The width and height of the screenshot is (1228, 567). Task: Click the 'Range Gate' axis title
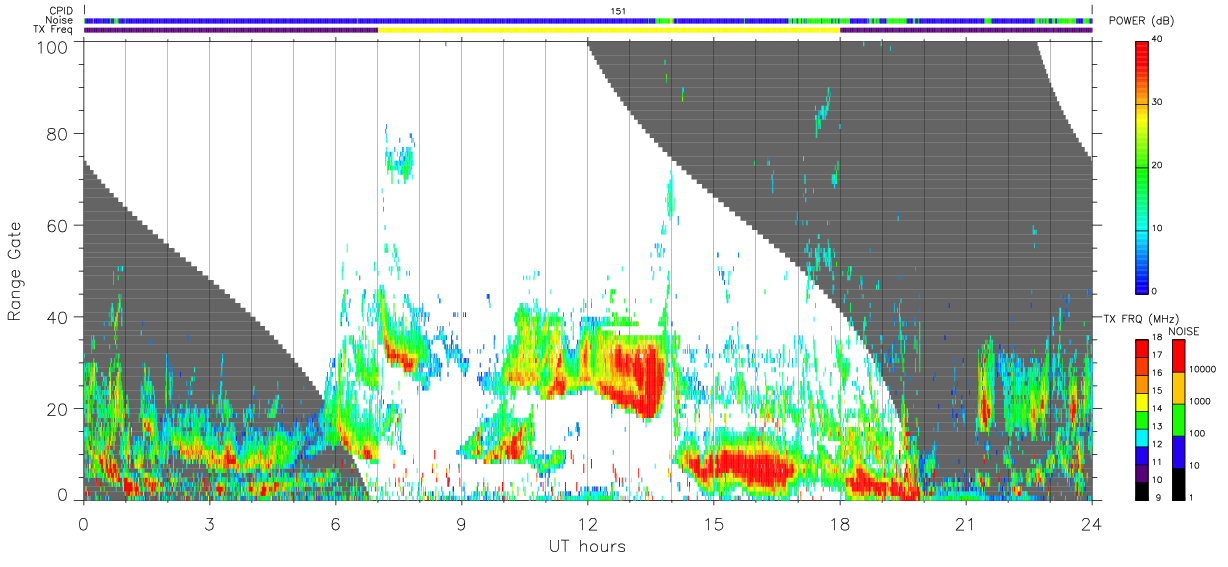15,272
